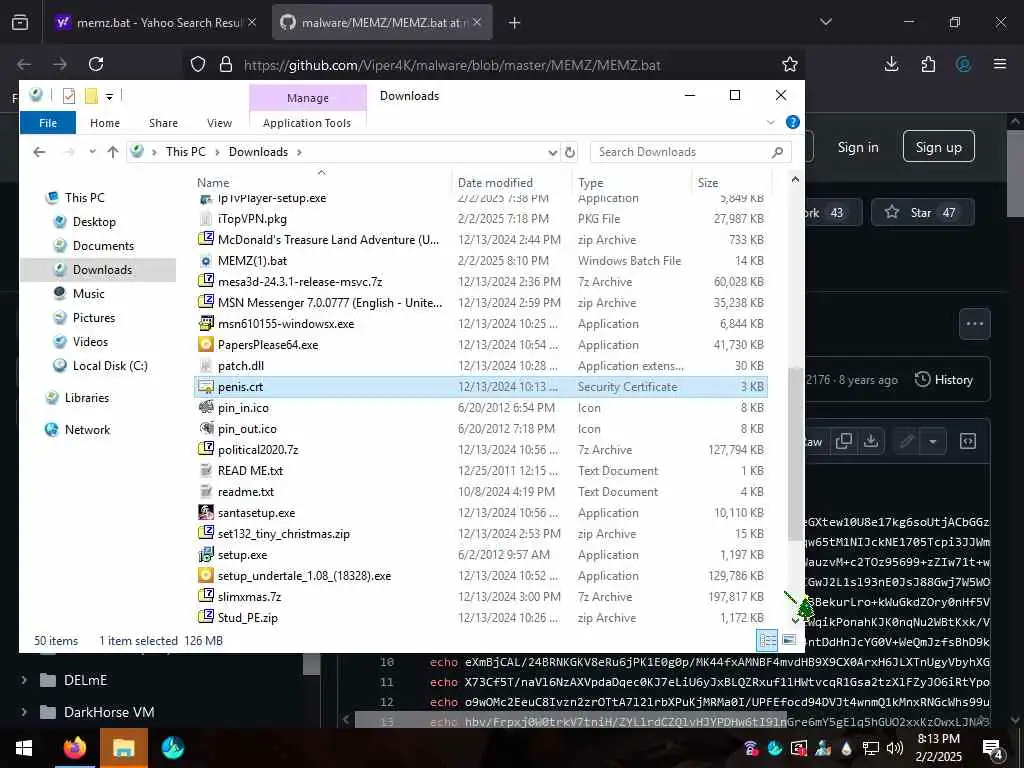Expand the This PC breadcrumb arrow
Viewport: 1024px width, 768px height.
(217, 152)
